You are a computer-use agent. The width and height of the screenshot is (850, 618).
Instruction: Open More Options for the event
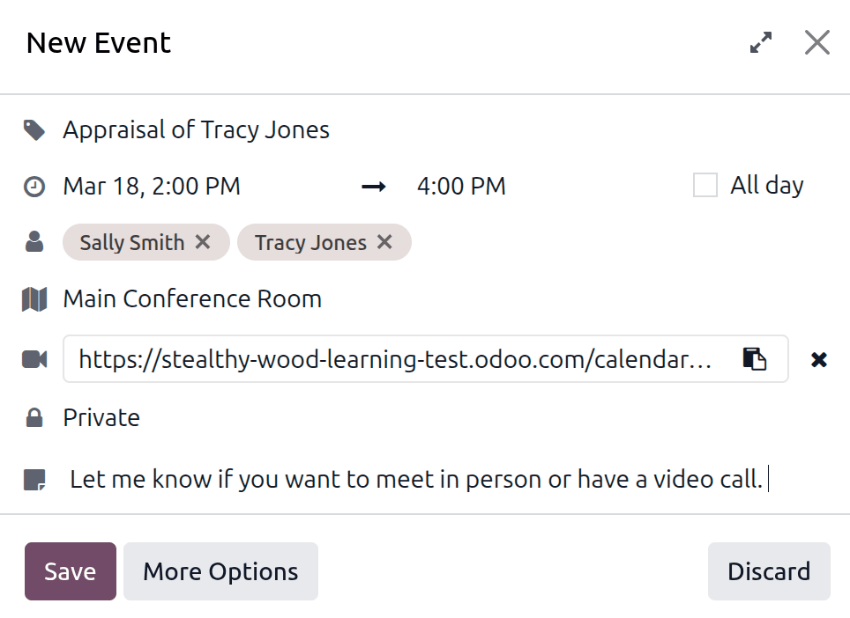click(x=220, y=572)
